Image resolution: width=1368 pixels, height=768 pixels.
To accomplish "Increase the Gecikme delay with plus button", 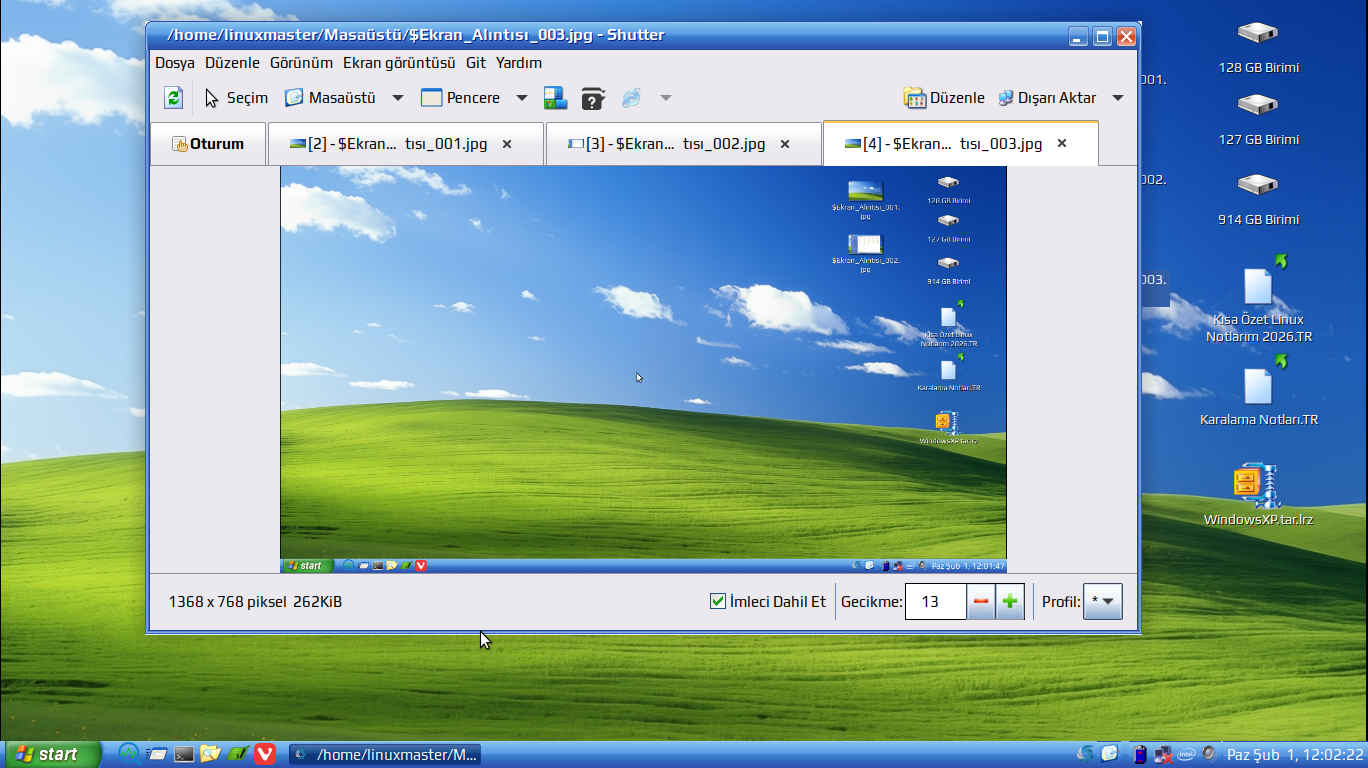I will pyautogui.click(x=1010, y=601).
